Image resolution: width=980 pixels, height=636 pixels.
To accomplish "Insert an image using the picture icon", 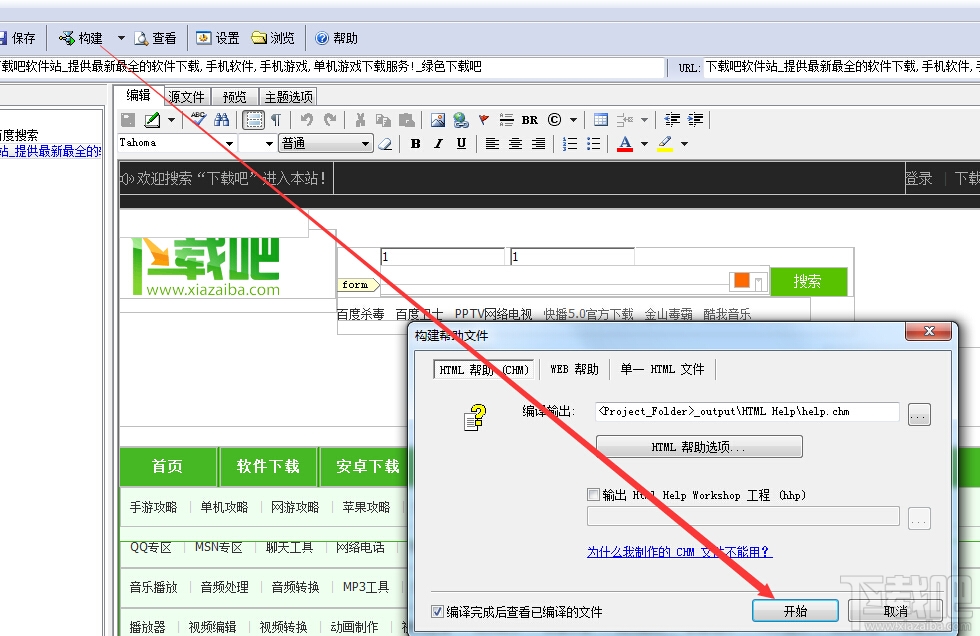I will coord(437,119).
